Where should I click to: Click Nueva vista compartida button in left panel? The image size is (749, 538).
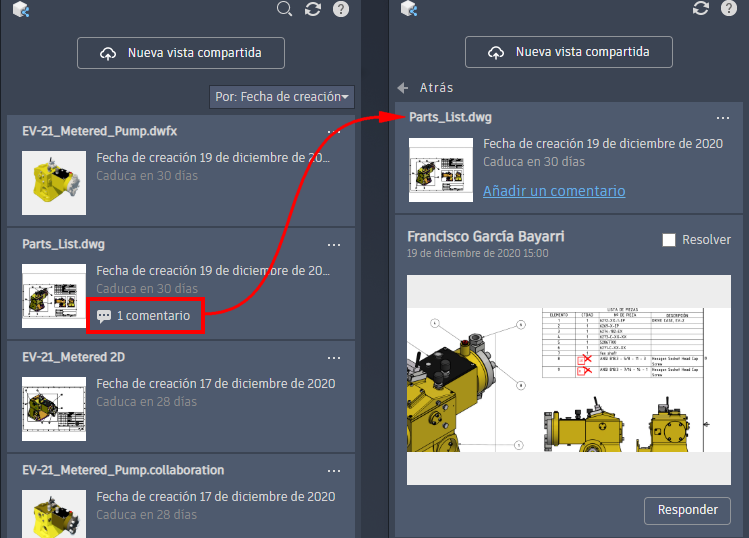(x=181, y=53)
